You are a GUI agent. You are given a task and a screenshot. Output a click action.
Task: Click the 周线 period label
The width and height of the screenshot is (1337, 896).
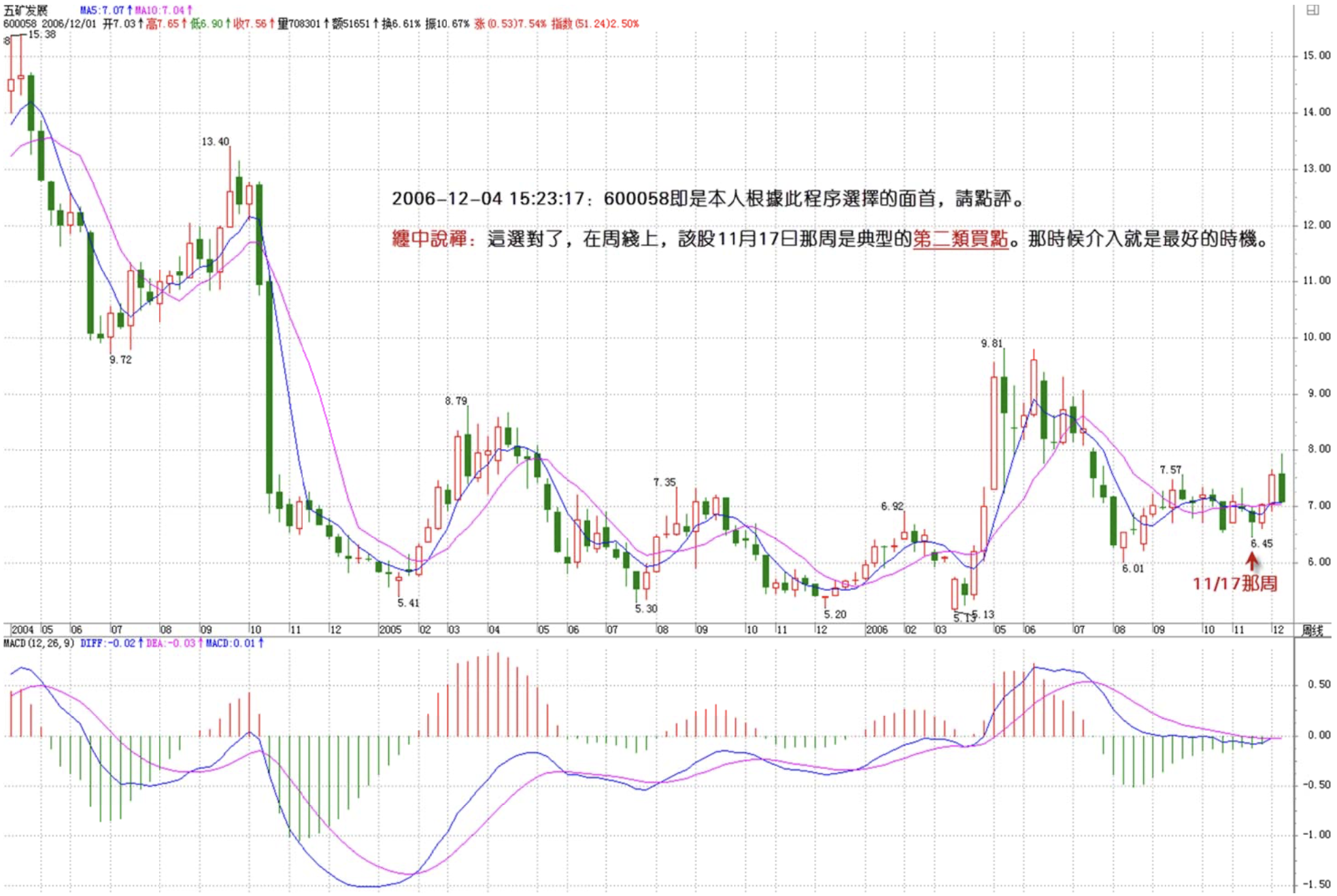pyautogui.click(x=1312, y=630)
